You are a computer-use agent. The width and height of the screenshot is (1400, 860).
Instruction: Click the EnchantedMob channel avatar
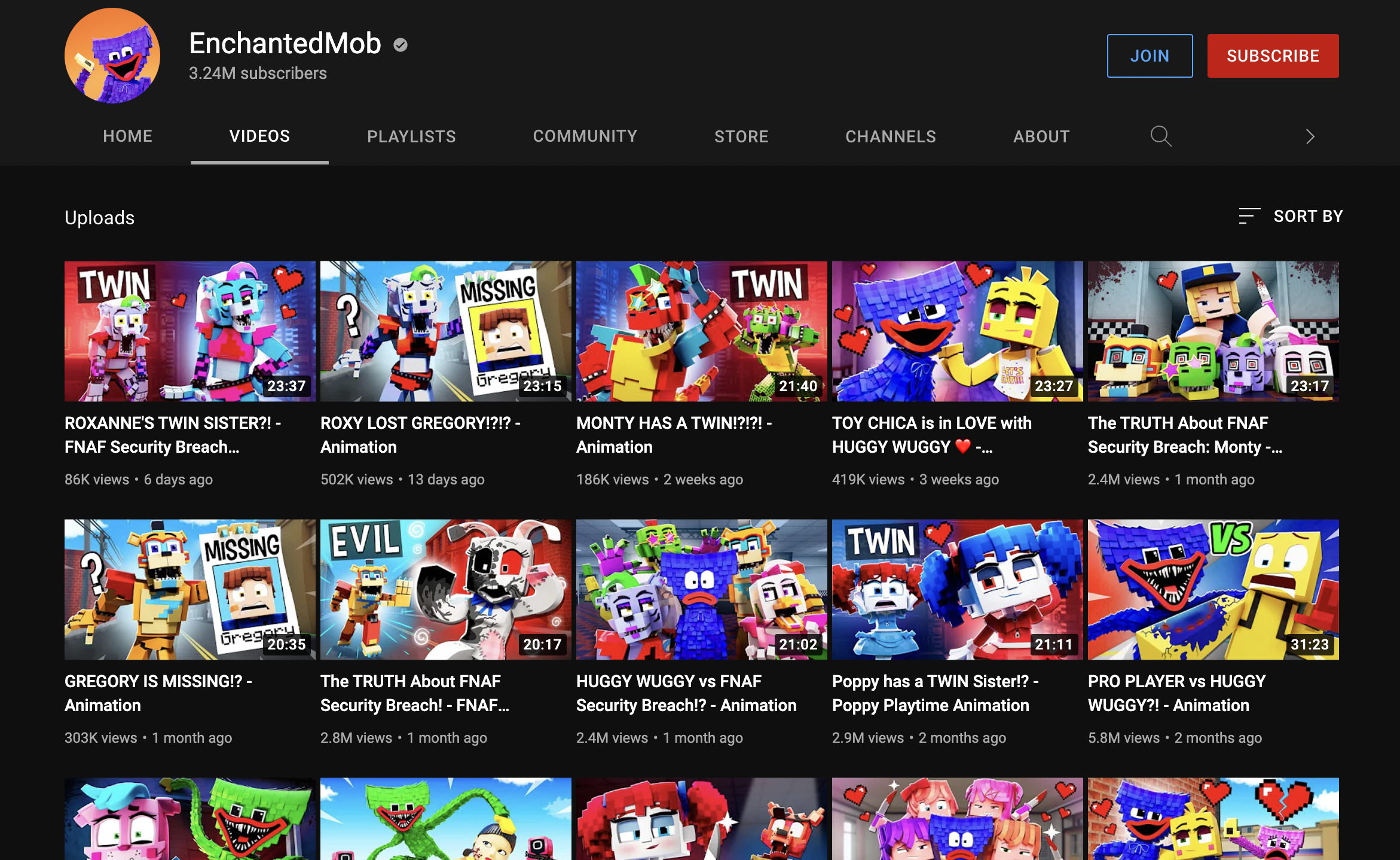112,56
